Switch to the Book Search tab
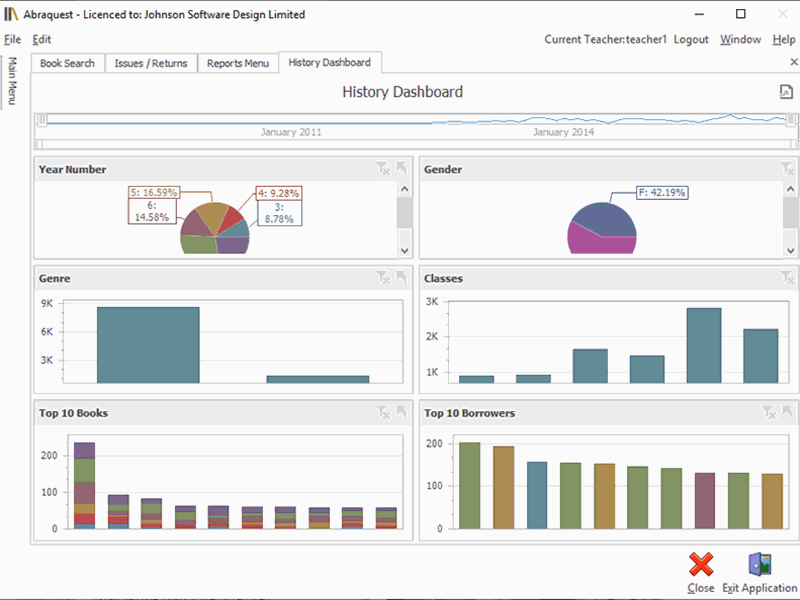 [x=67, y=63]
